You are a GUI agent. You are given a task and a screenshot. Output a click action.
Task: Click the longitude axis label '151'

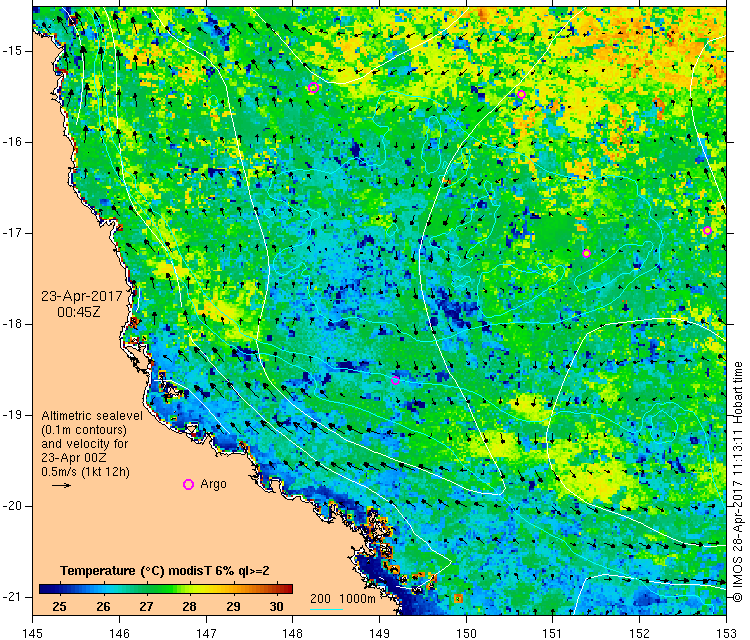click(x=553, y=633)
